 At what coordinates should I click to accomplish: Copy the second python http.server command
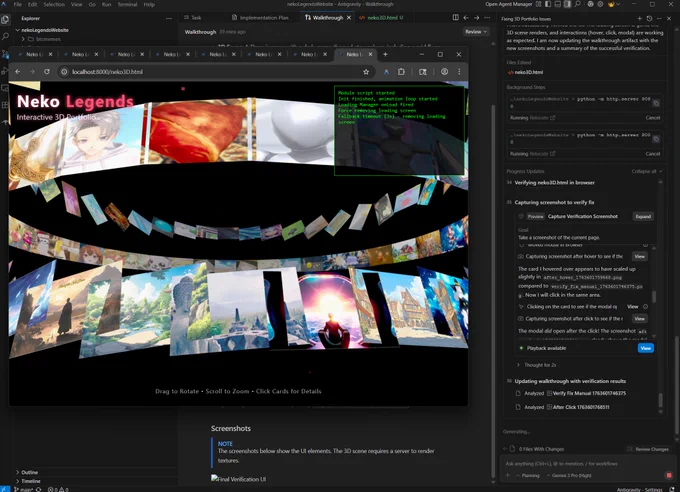656,139
